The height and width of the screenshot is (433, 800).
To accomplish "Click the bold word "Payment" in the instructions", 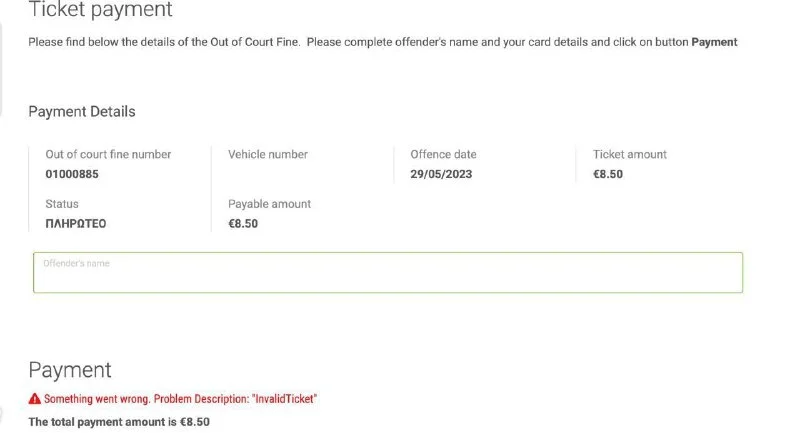I will tap(714, 42).
